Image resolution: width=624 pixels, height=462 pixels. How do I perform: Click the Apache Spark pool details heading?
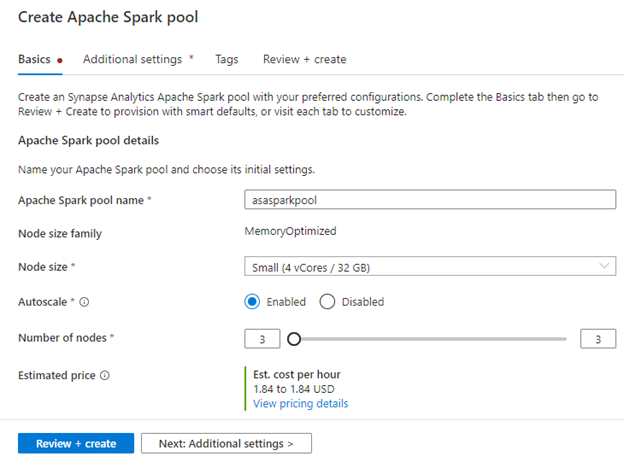pos(88,140)
